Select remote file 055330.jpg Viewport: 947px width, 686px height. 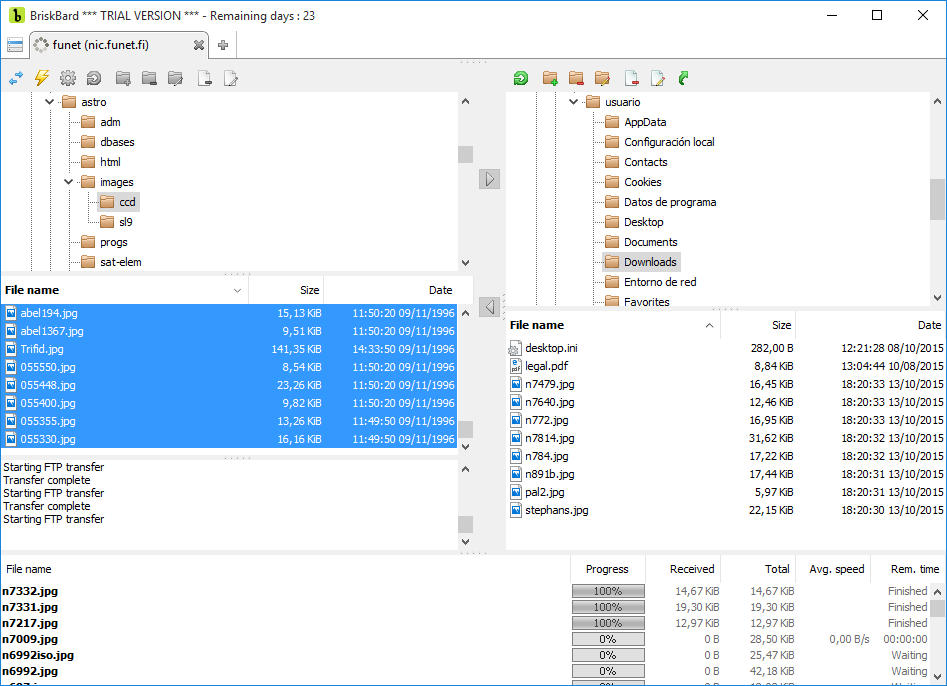click(x=229, y=439)
